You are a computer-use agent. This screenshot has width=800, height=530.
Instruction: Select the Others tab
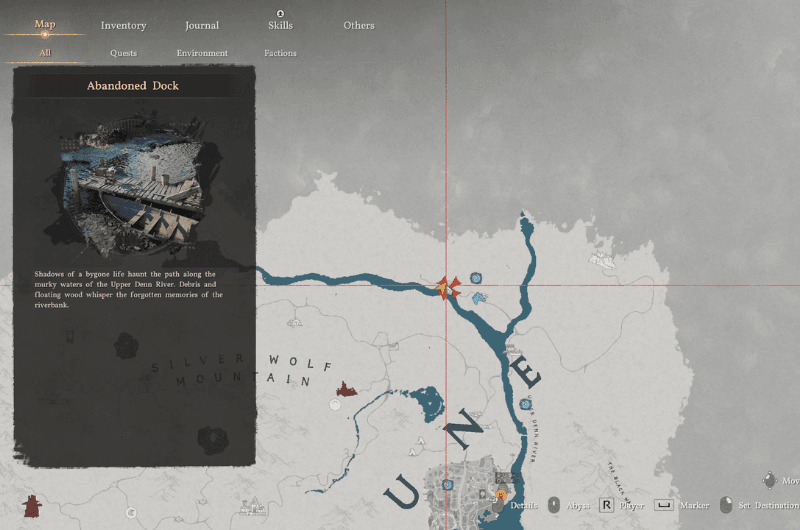click(x=359, y=25)
